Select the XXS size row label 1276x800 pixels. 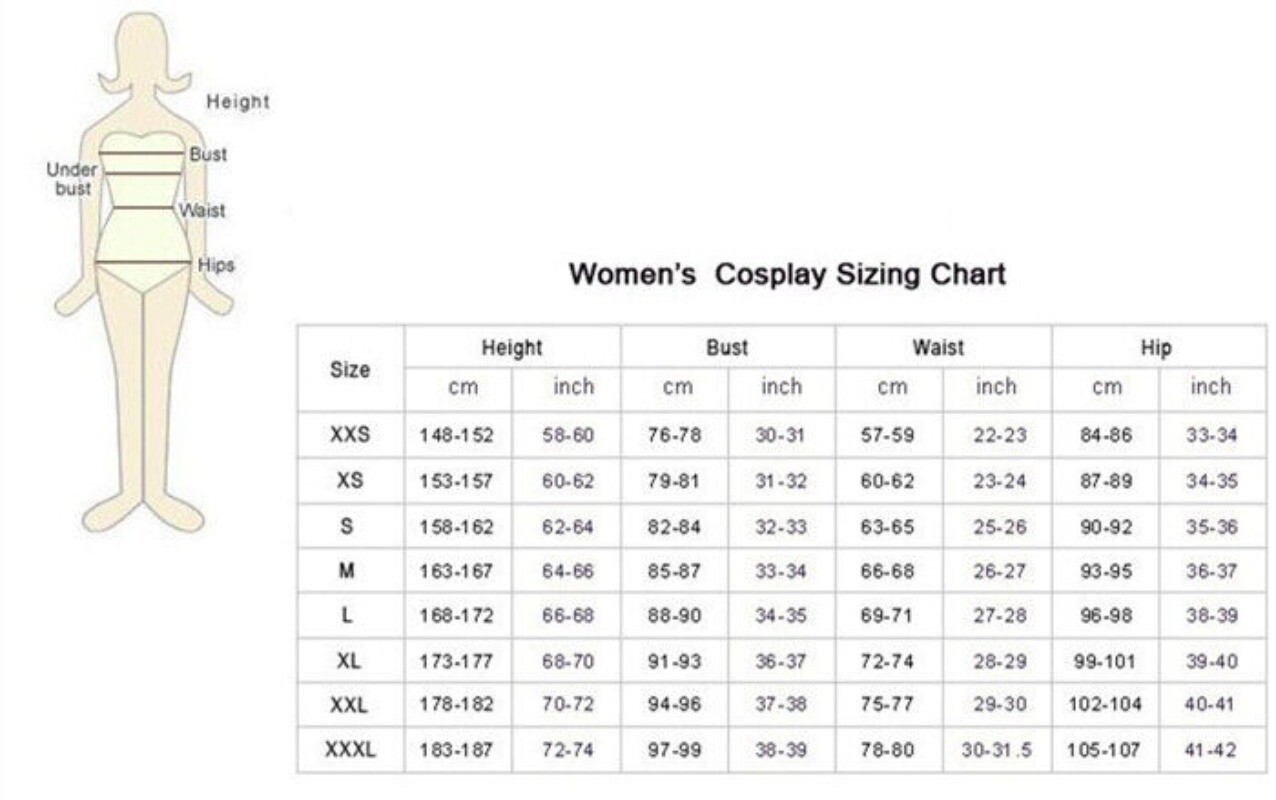350,435
